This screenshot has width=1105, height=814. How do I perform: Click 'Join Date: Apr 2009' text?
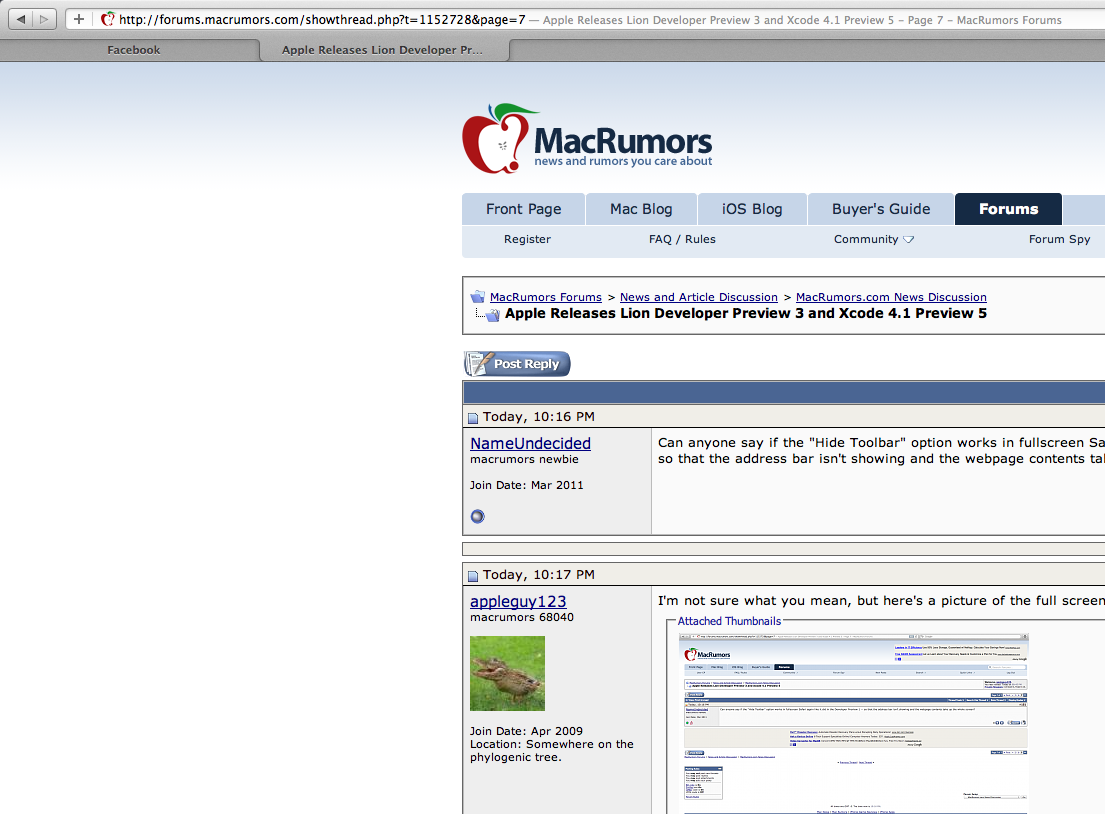click(526, 732)
